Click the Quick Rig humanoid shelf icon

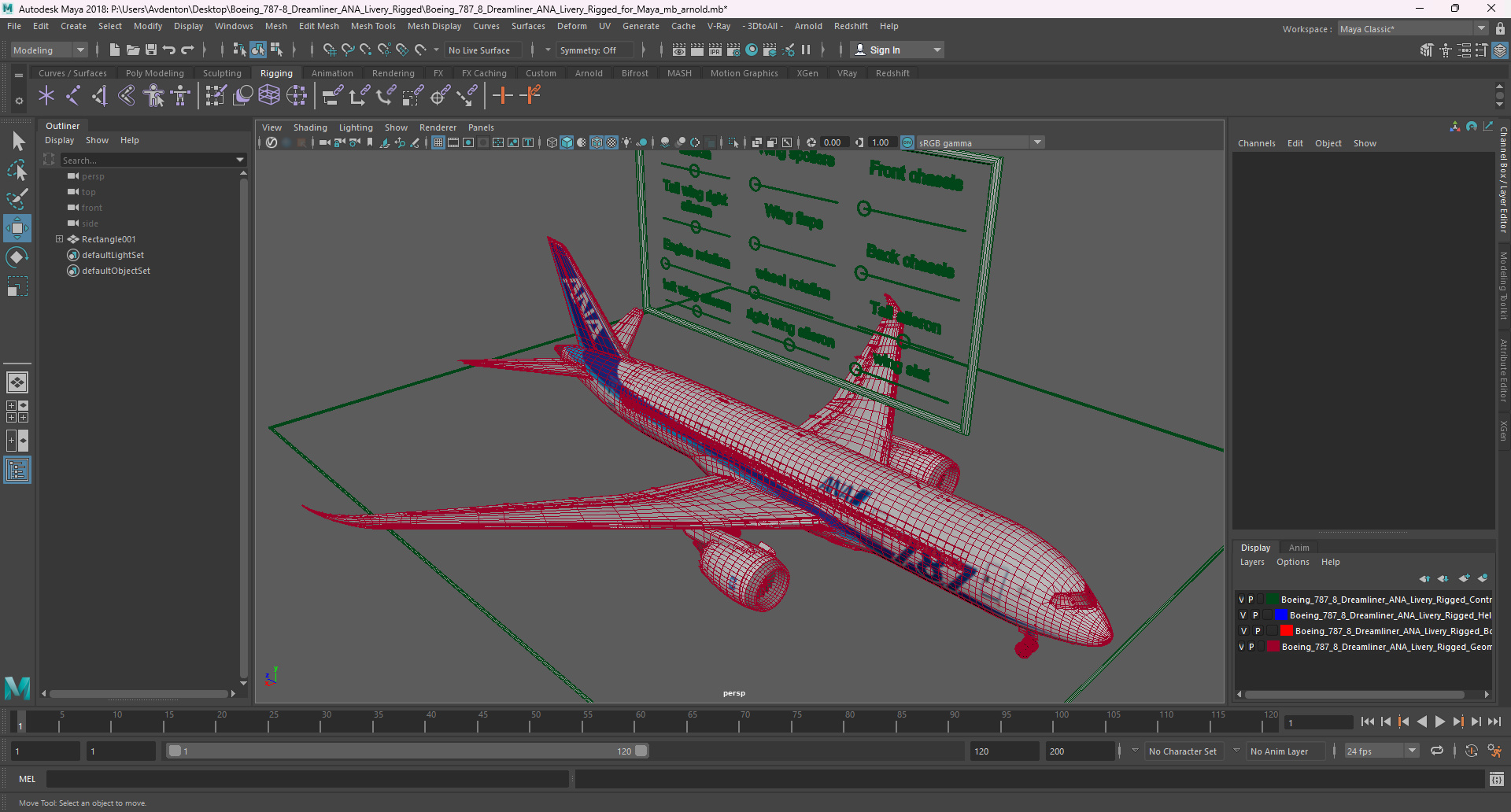[154, 96]
